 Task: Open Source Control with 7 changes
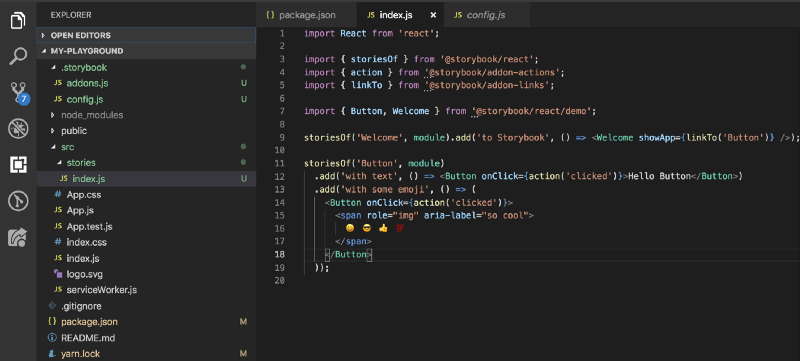coord(19,93)
